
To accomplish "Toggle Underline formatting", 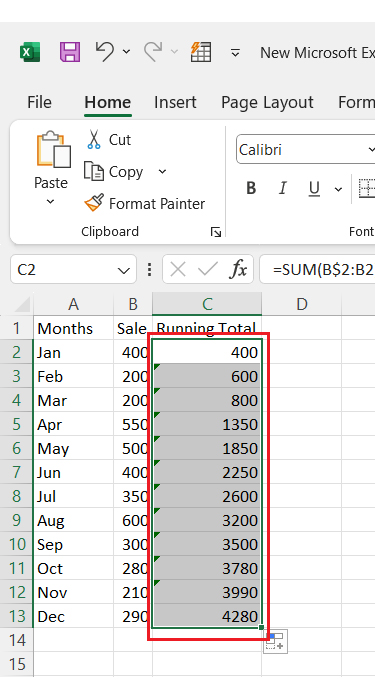I will point(314,189).
